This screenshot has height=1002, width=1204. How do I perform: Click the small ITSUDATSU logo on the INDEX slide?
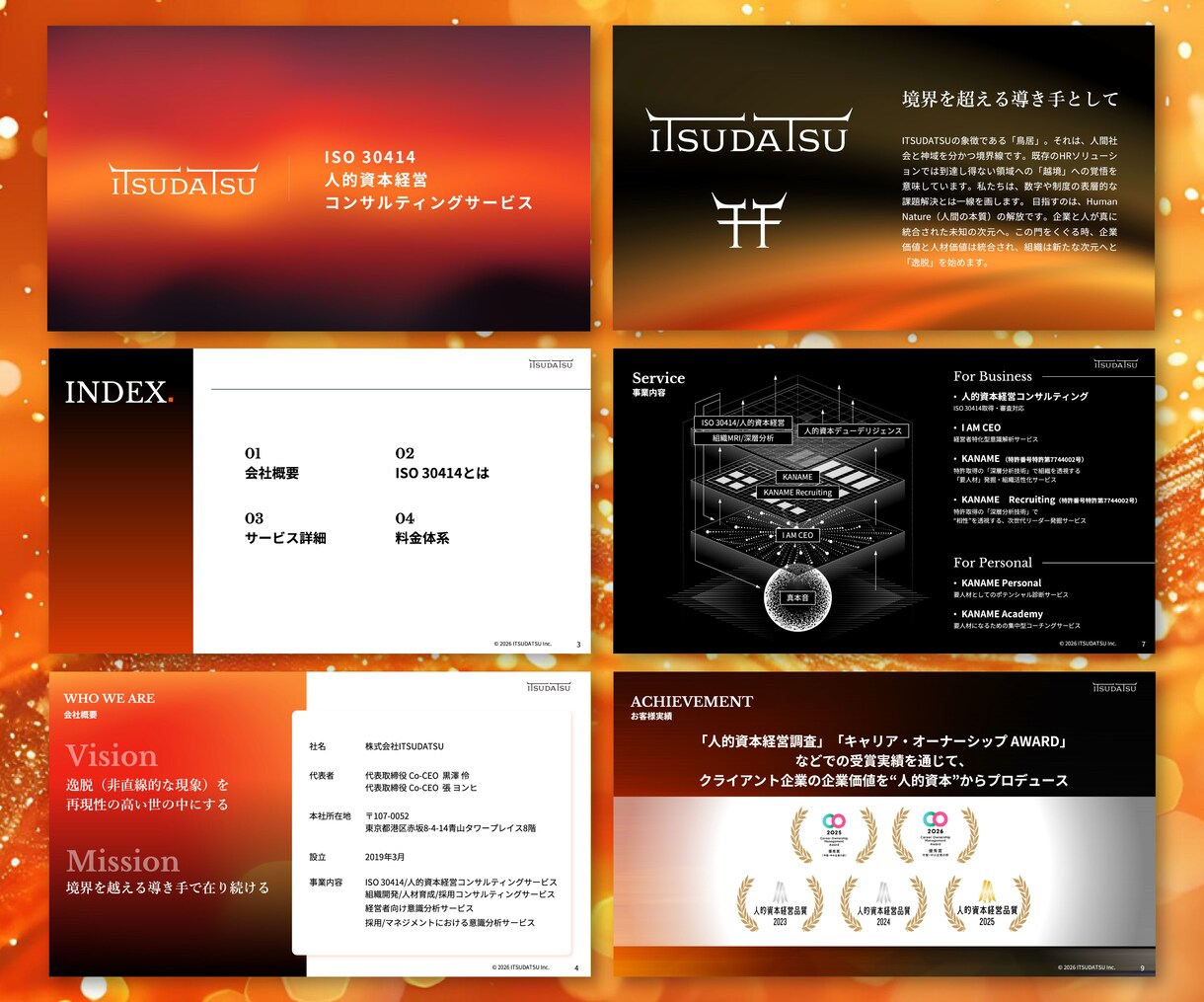551,364
